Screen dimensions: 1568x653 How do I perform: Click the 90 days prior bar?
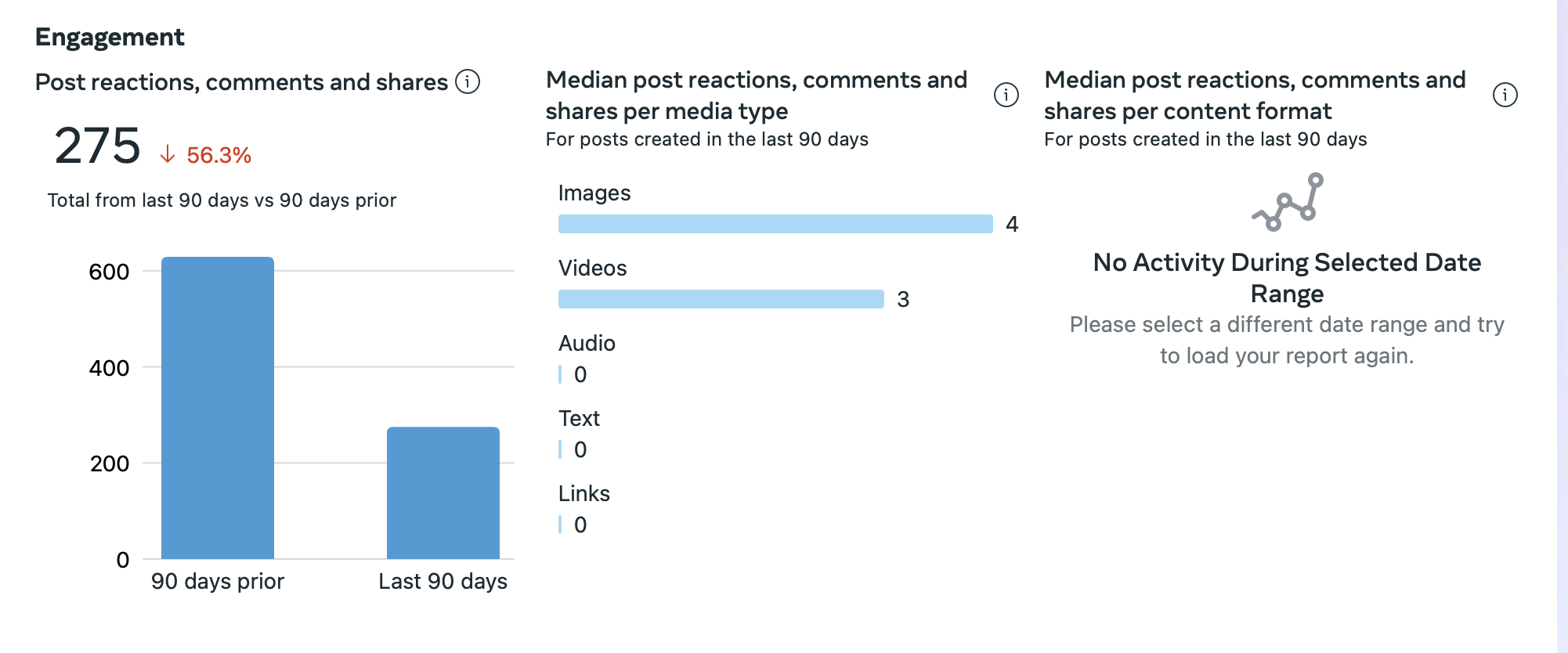click(x=218, y=407)
